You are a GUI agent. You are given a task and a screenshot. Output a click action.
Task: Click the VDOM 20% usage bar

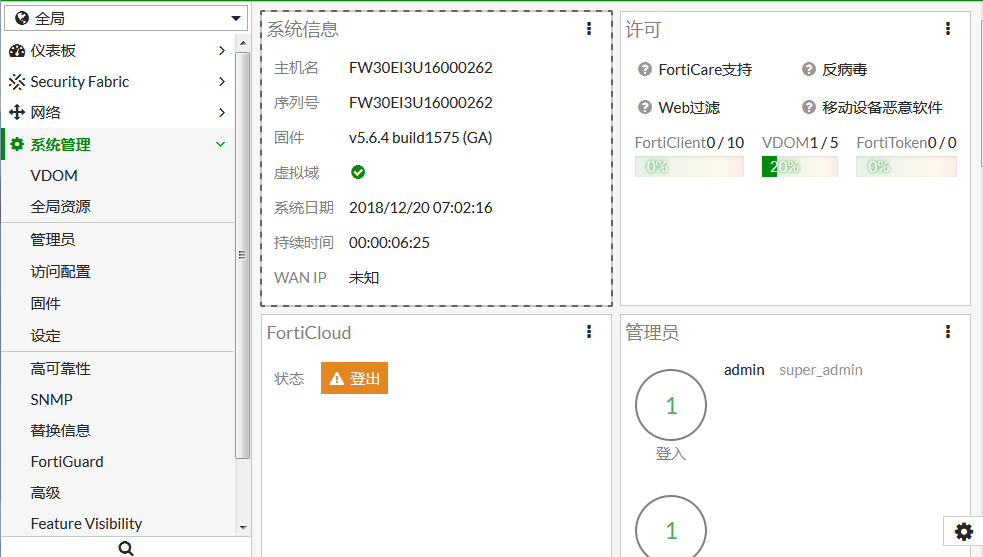pos(799,167)
